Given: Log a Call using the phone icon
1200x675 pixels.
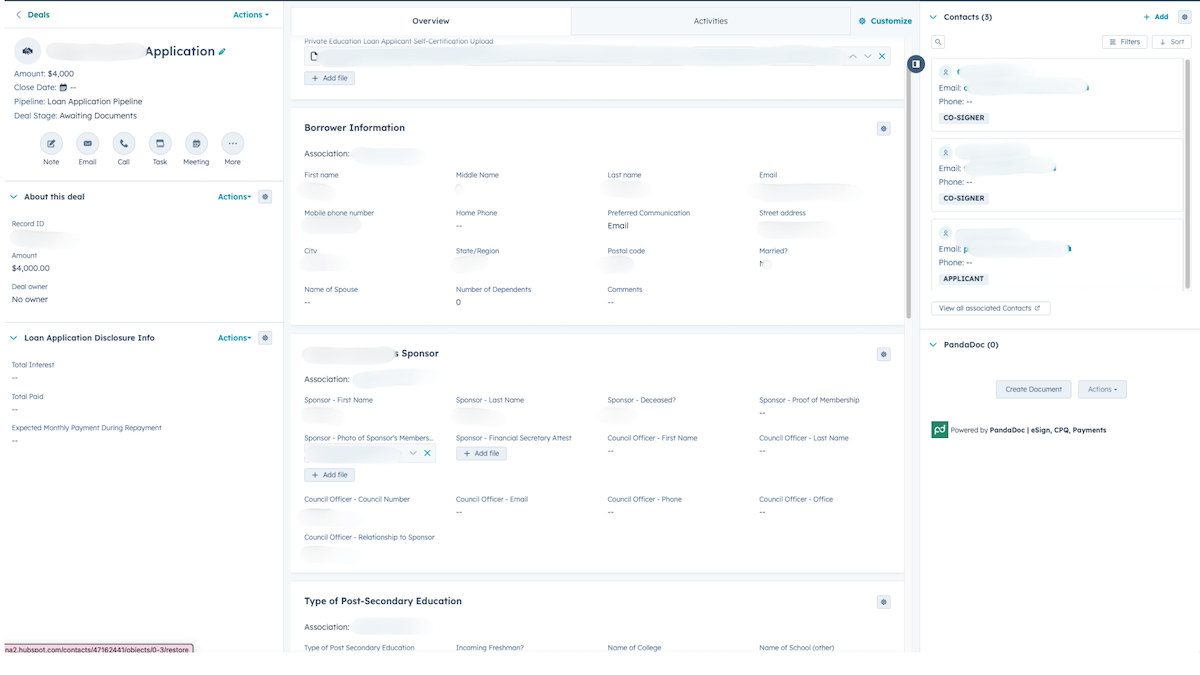Looking at the screenshot, I should pyautogui.click(x=123, y=144).
